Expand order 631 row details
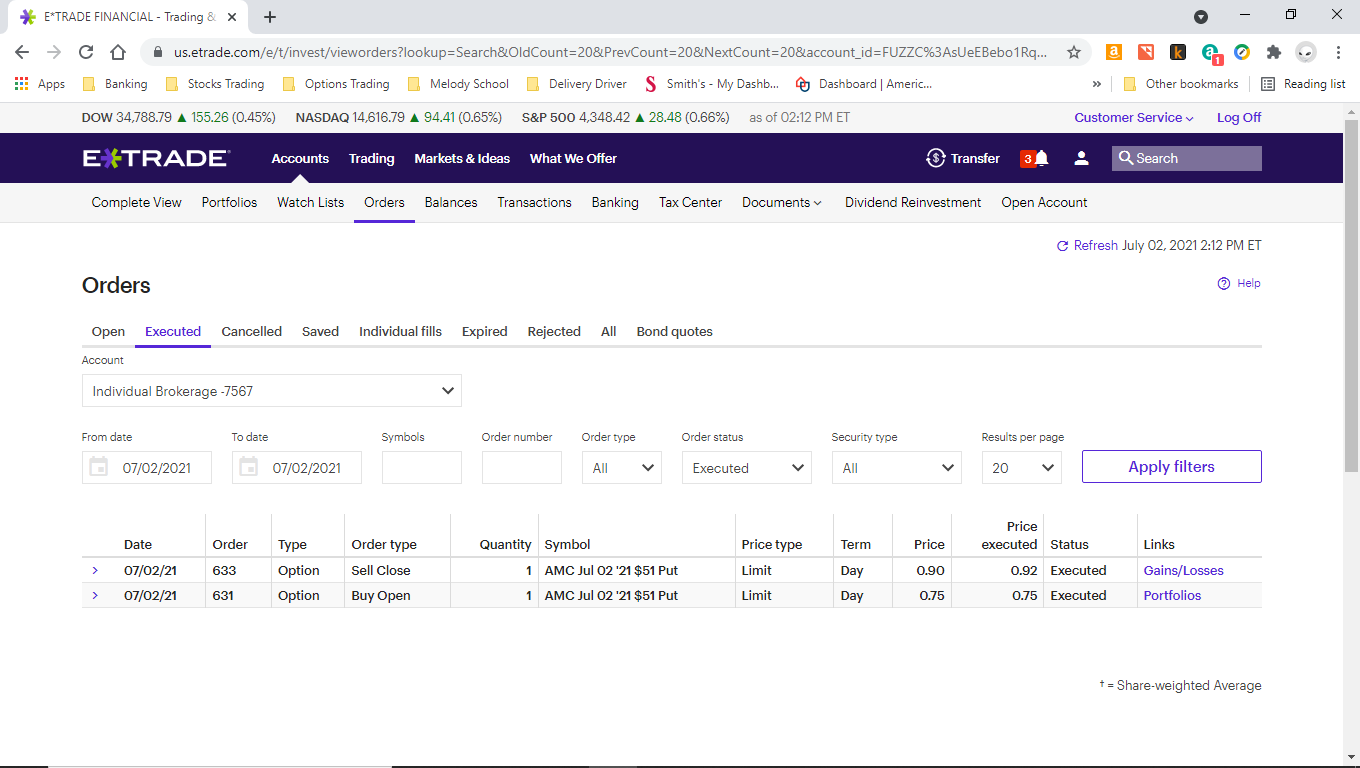The height and width of the screenshot is (768, 1360). point(95,595)
